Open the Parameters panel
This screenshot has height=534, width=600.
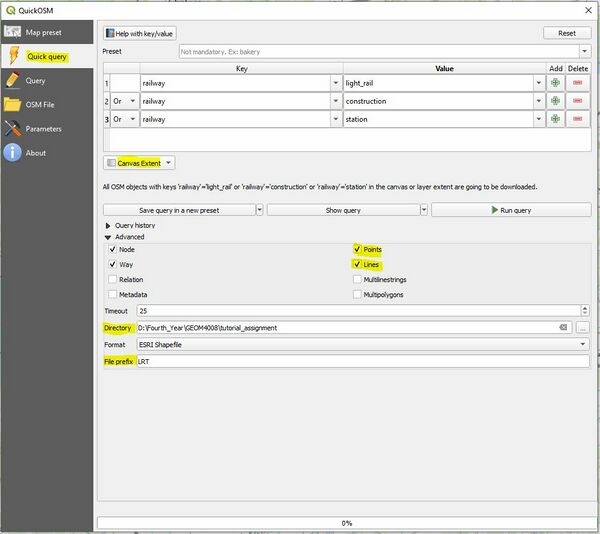(44, 129)
